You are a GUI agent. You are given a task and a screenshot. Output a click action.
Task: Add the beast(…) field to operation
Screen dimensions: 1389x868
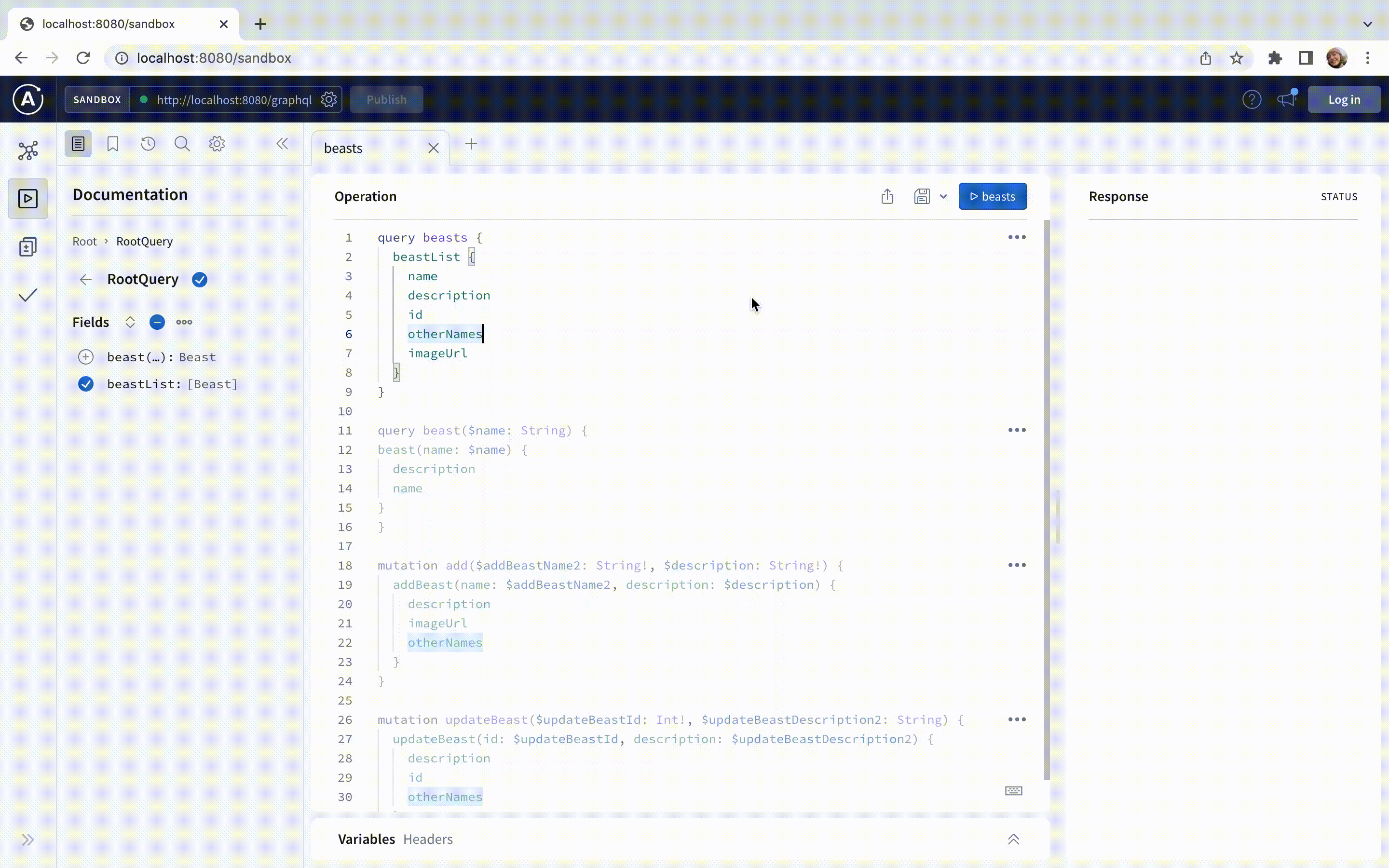click(x=85, y=357)
